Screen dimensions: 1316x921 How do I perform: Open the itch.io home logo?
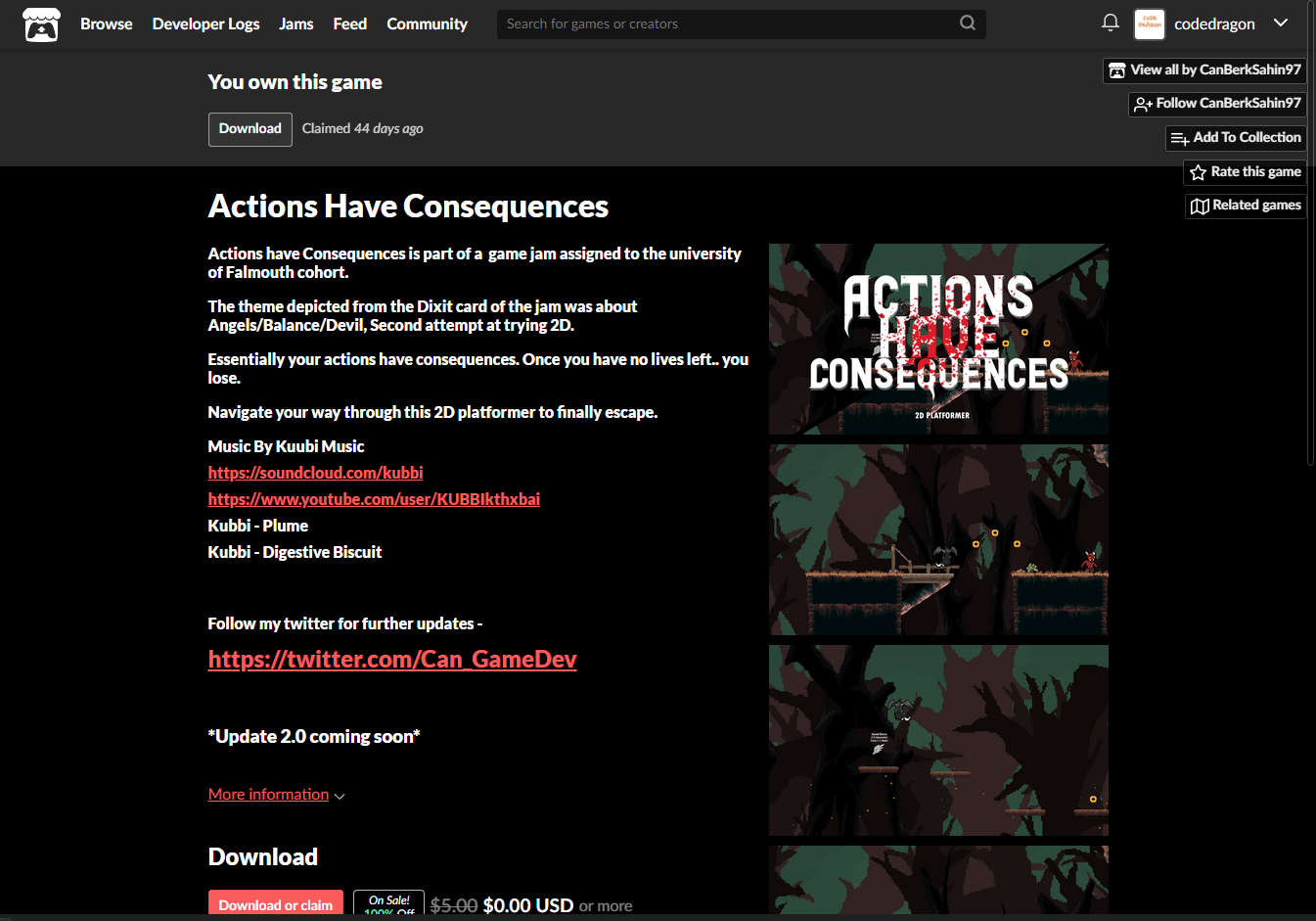(41, 24)
